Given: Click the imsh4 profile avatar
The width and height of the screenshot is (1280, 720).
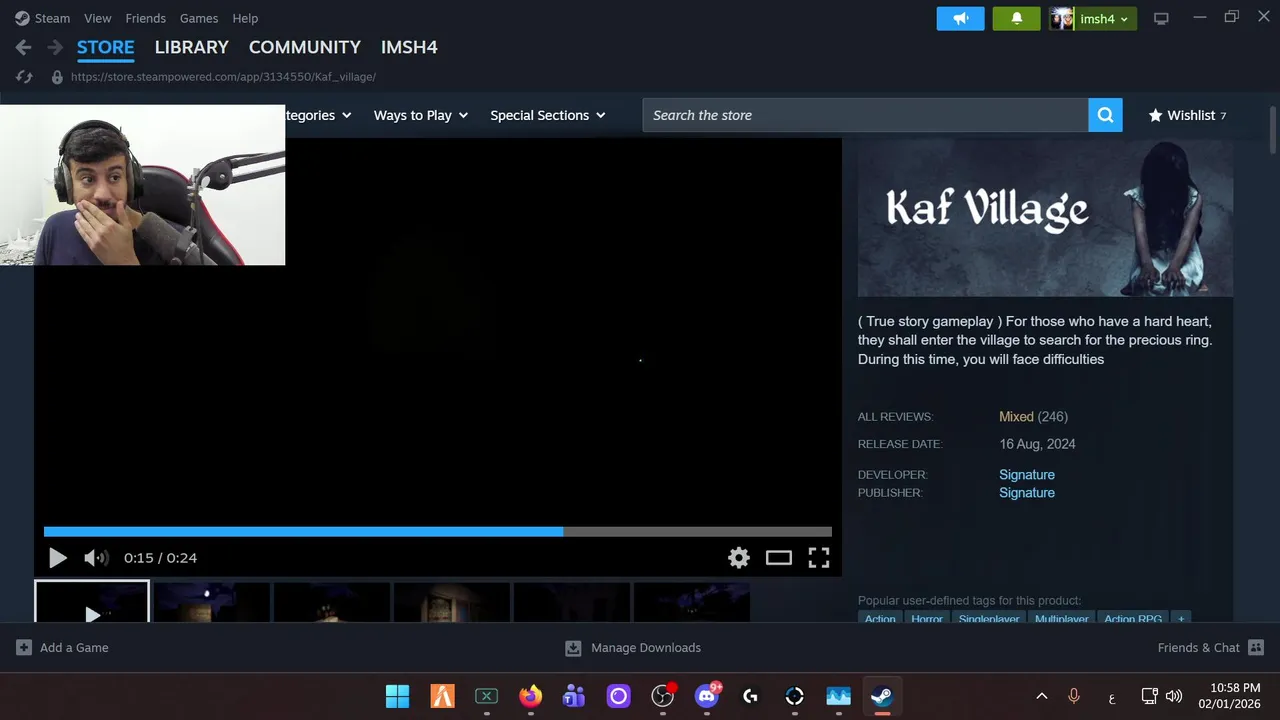Looking at the screenshot, I should coord(1062,18).
